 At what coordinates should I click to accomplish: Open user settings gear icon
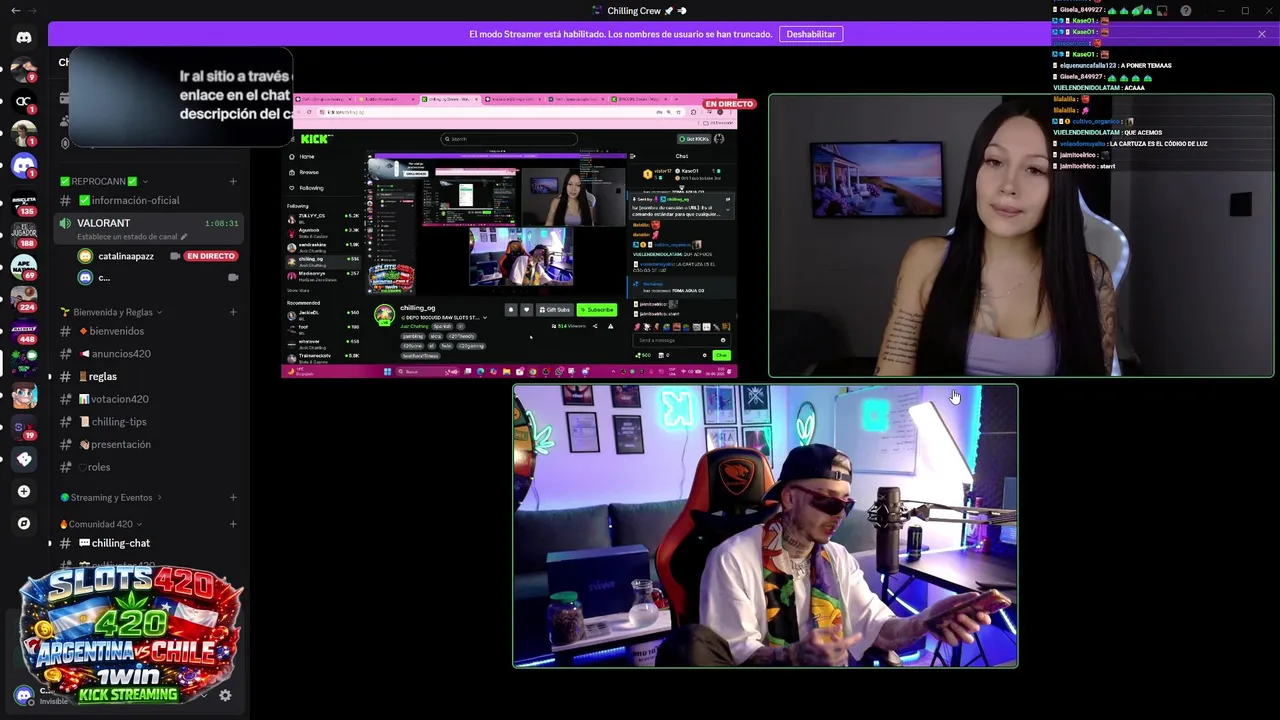(x=225, y=695)
